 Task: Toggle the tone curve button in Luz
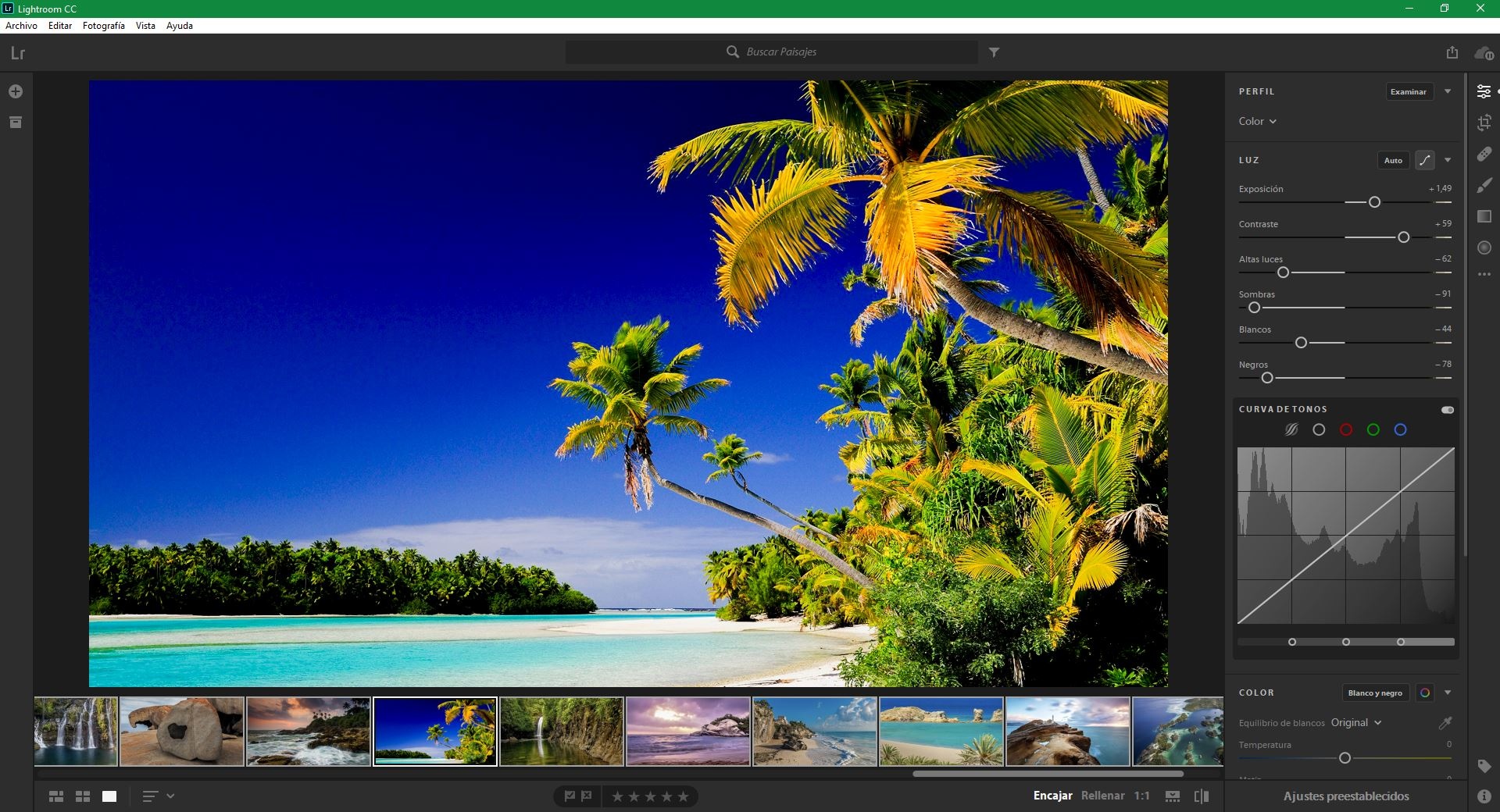coord(1425,160)
